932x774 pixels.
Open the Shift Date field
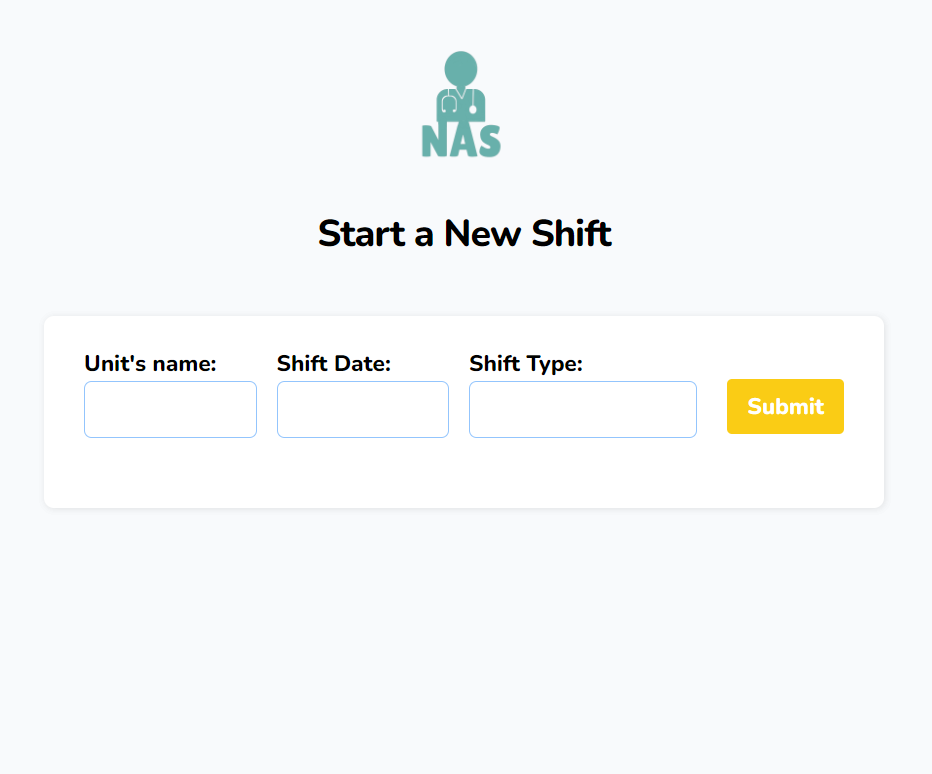pos(363,410)
